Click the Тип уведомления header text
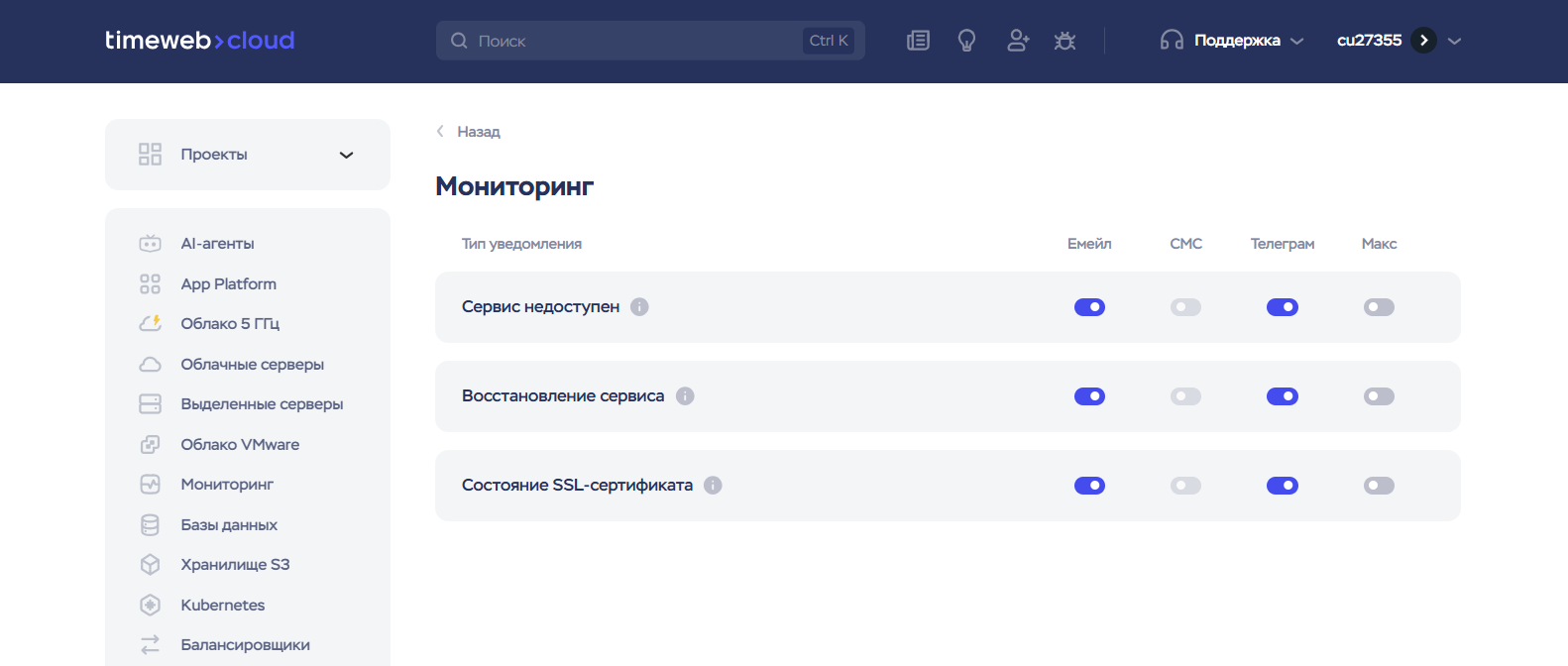The width and height of the screenshot is (1568, 666). pos(521,244)
